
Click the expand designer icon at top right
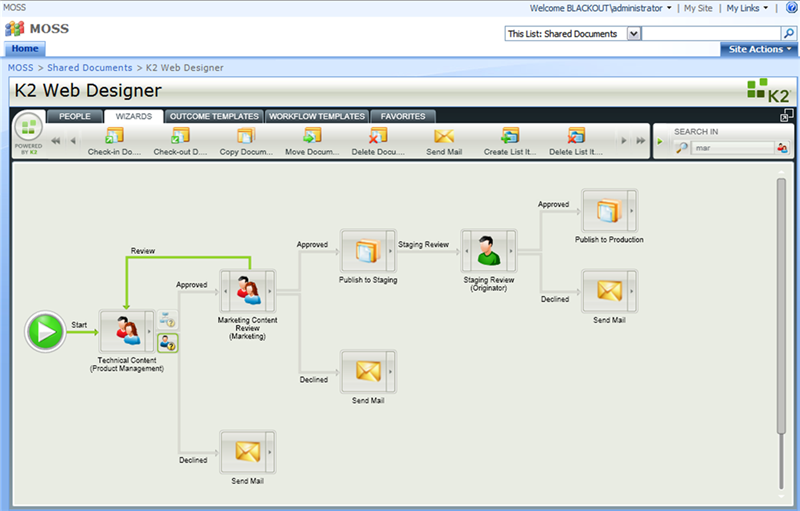coord(786,116)
